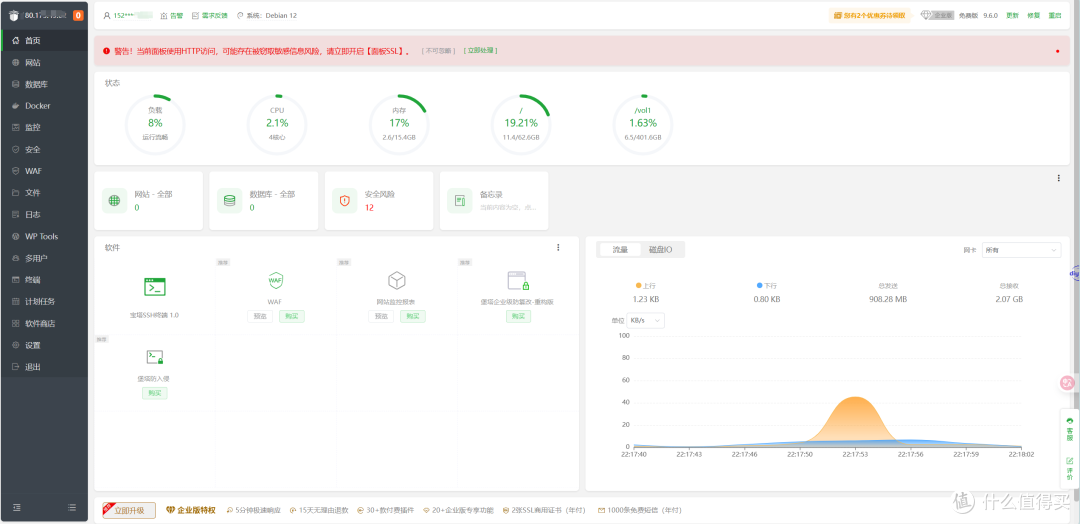1080x524 pixels.
Task: Open 软件商店 in the sidebar
Action: click(x=45, y=323)
